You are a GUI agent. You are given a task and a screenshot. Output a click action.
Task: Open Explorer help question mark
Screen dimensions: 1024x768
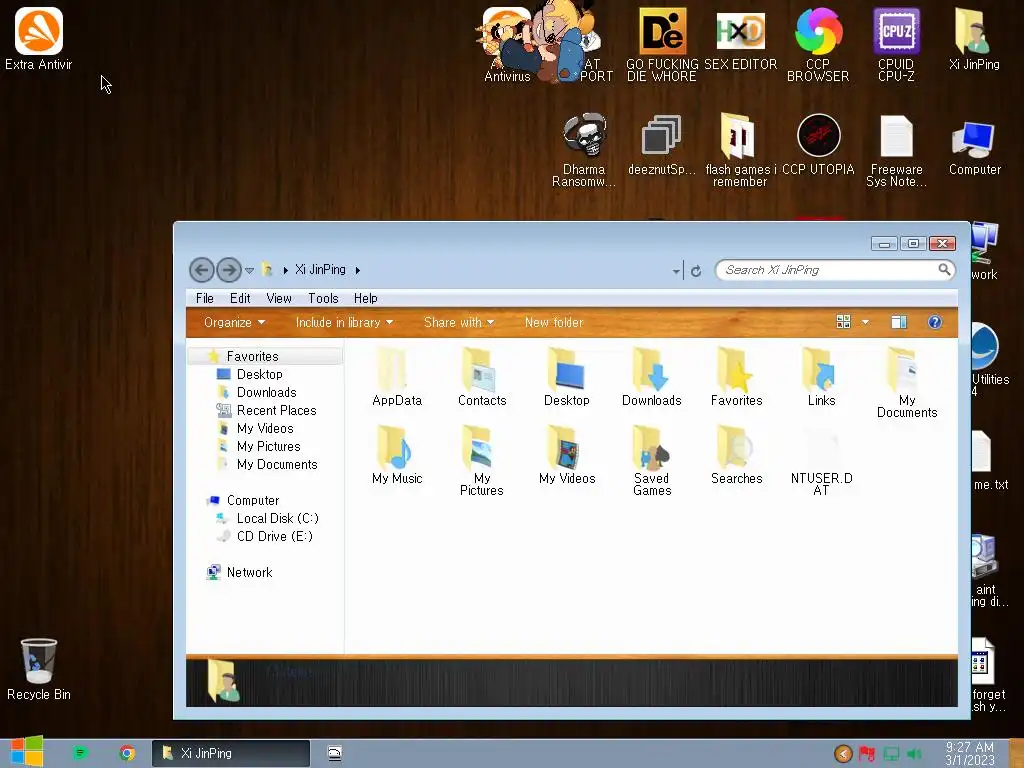pos(935,322)
